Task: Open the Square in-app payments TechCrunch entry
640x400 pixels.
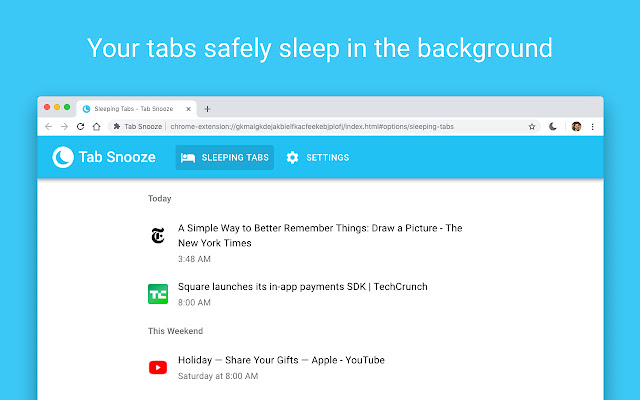Action: click(x=302, y=287)
